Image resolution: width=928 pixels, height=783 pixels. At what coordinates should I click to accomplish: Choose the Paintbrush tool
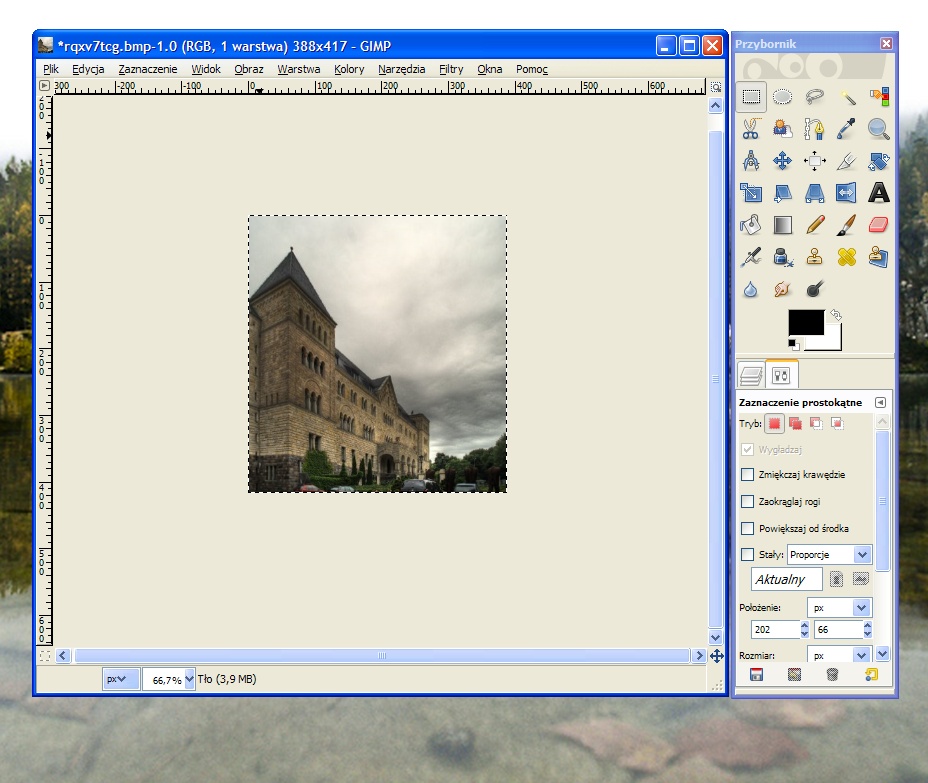pyautogui.click(x=847, y=225)
